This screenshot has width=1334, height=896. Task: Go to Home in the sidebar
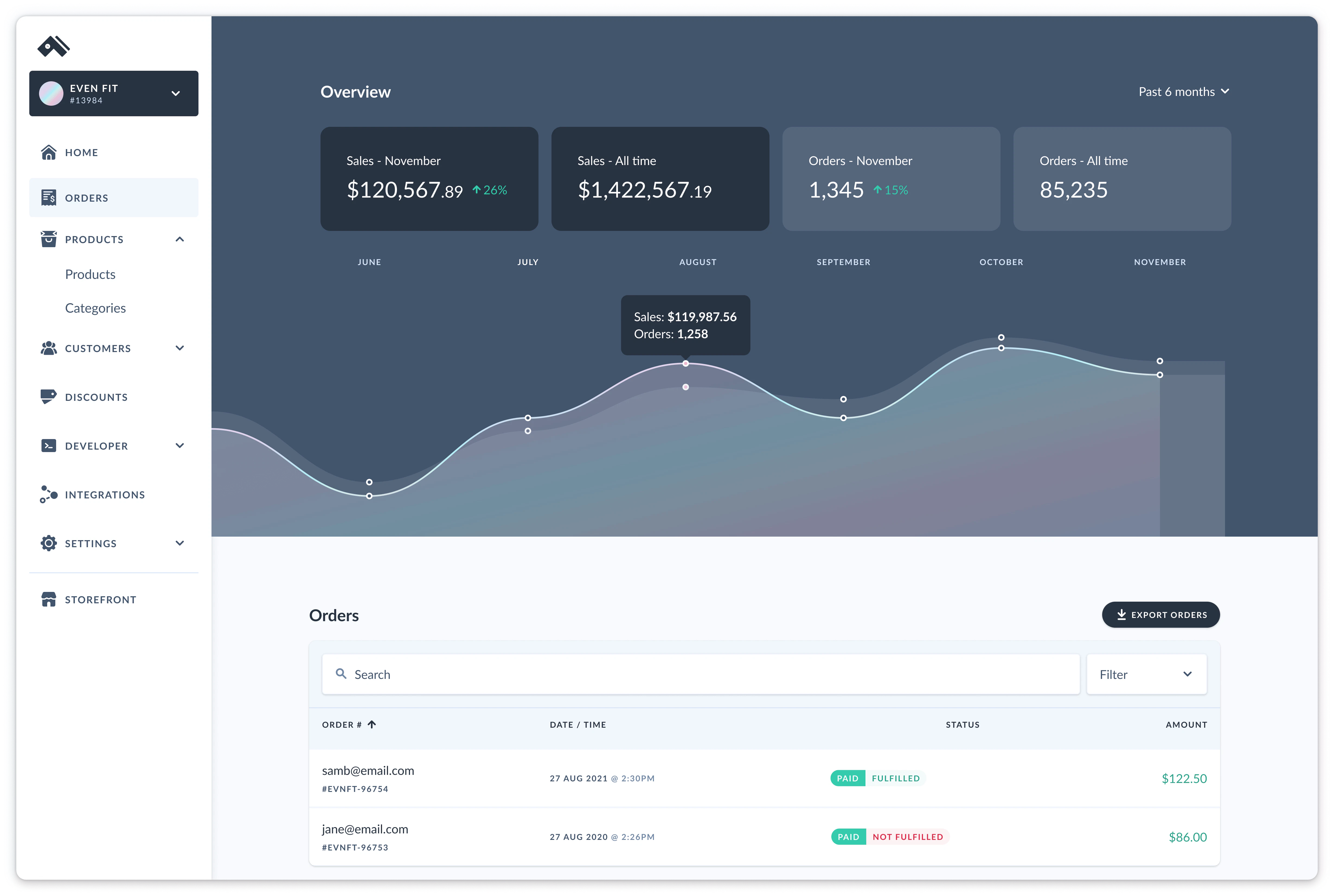coord(114,153)
